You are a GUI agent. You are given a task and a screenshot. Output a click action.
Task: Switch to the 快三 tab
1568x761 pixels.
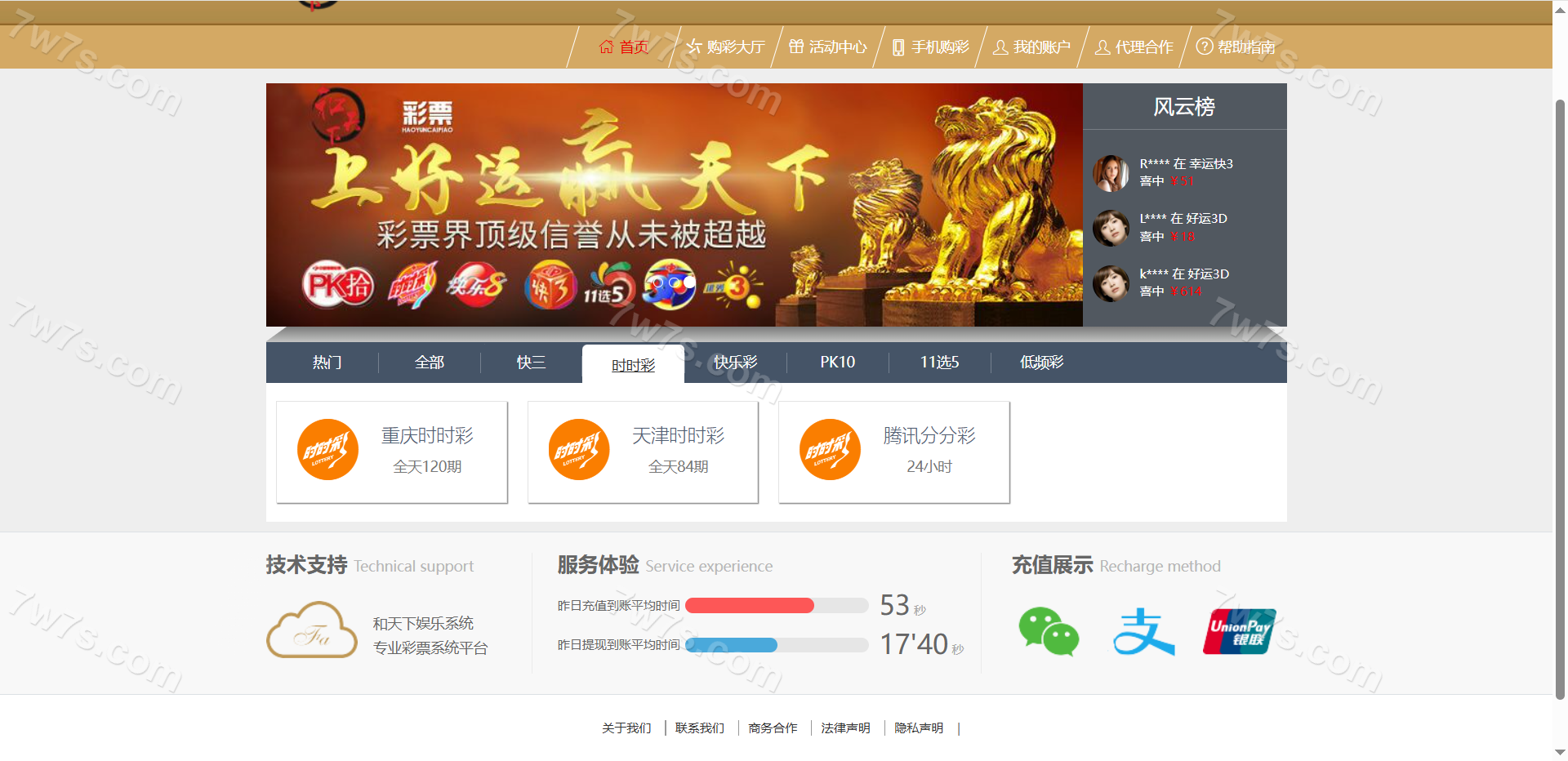[x=531, y=363]
